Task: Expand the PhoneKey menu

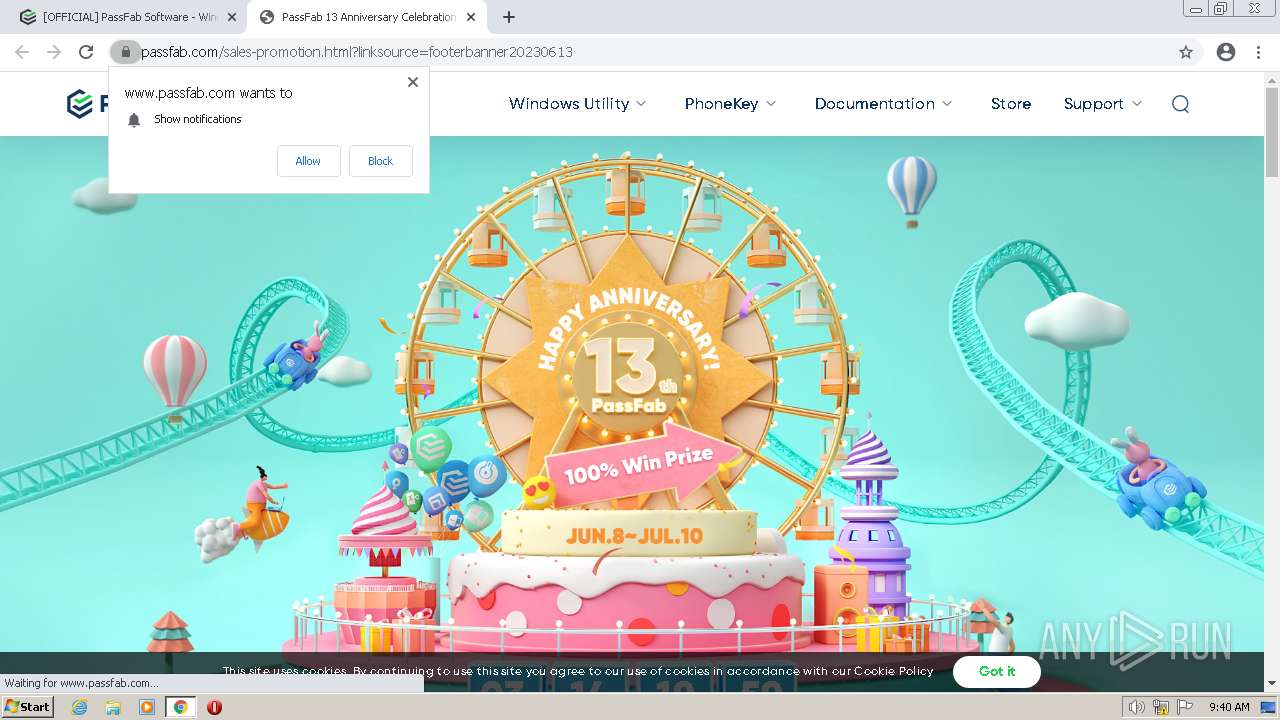Action: pyautogui.click(x=731, y=104)
